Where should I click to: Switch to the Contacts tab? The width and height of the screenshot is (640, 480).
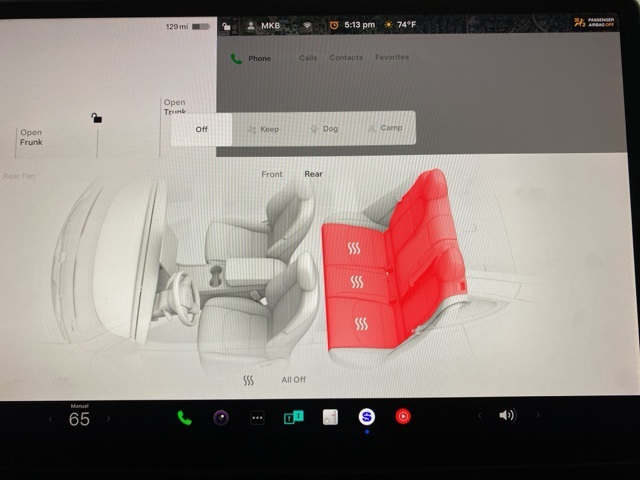pos(346,58)
